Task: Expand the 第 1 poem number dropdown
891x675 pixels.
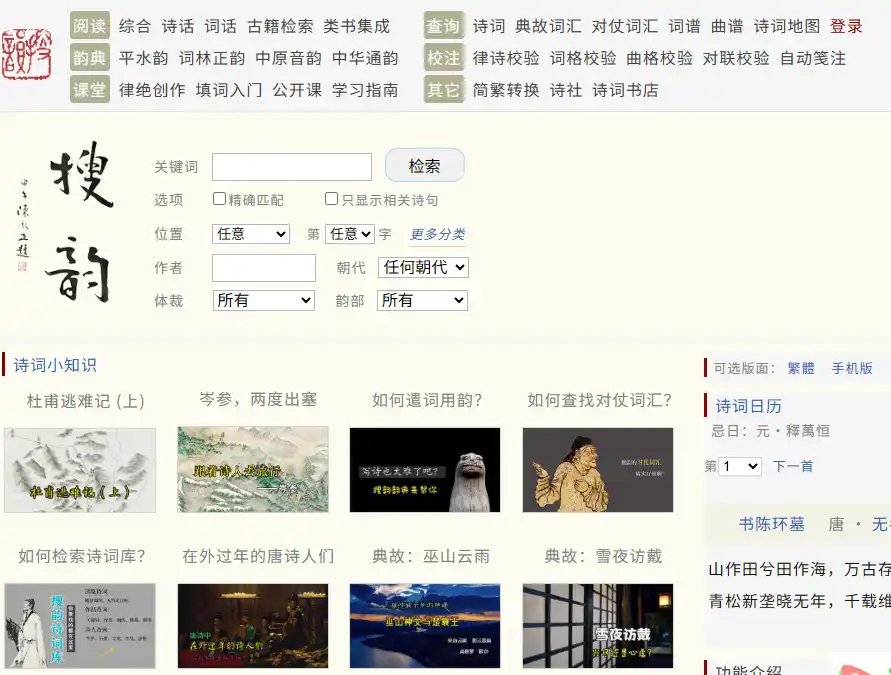Action: click(740, 466)
